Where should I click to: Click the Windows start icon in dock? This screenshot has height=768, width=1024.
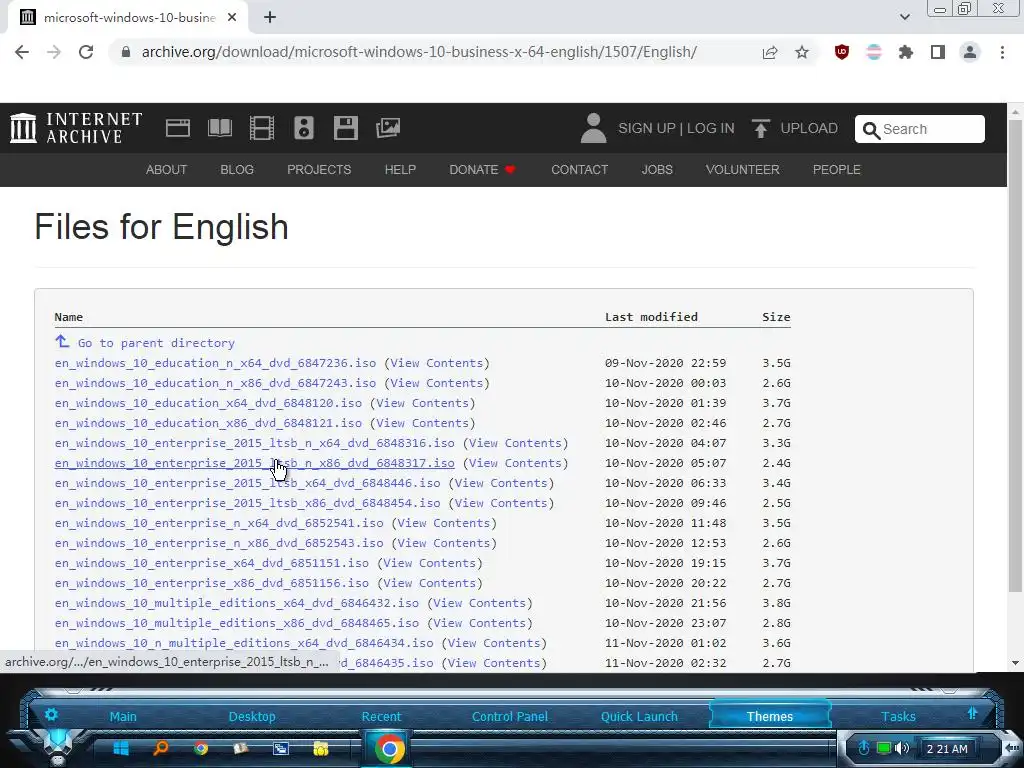coord(121,748)
